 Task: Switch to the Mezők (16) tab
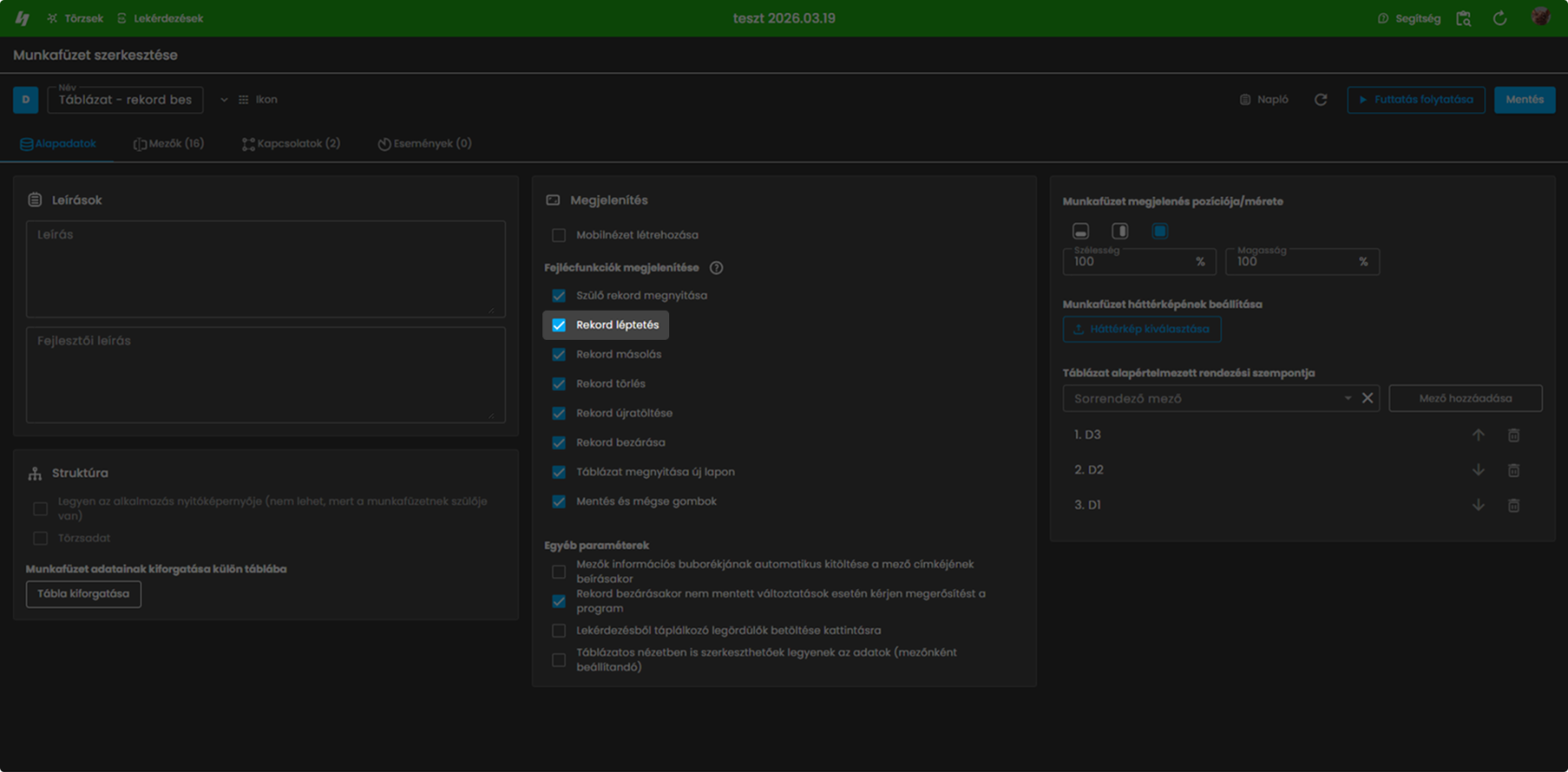click(x=169, y=144)
